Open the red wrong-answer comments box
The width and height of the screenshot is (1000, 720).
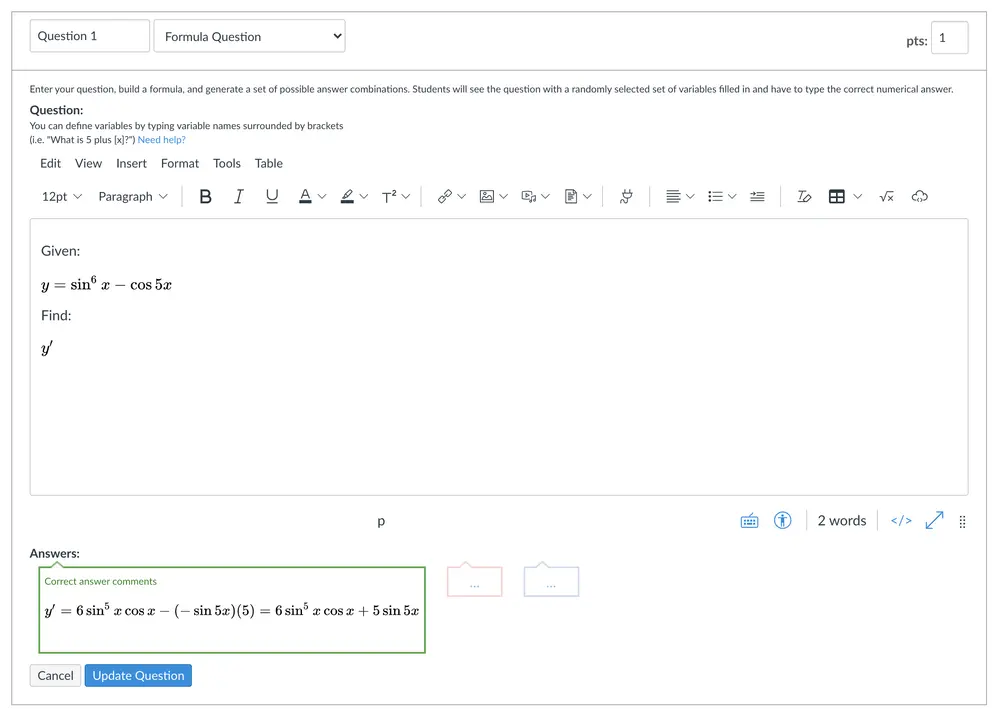tap(474, 581)
